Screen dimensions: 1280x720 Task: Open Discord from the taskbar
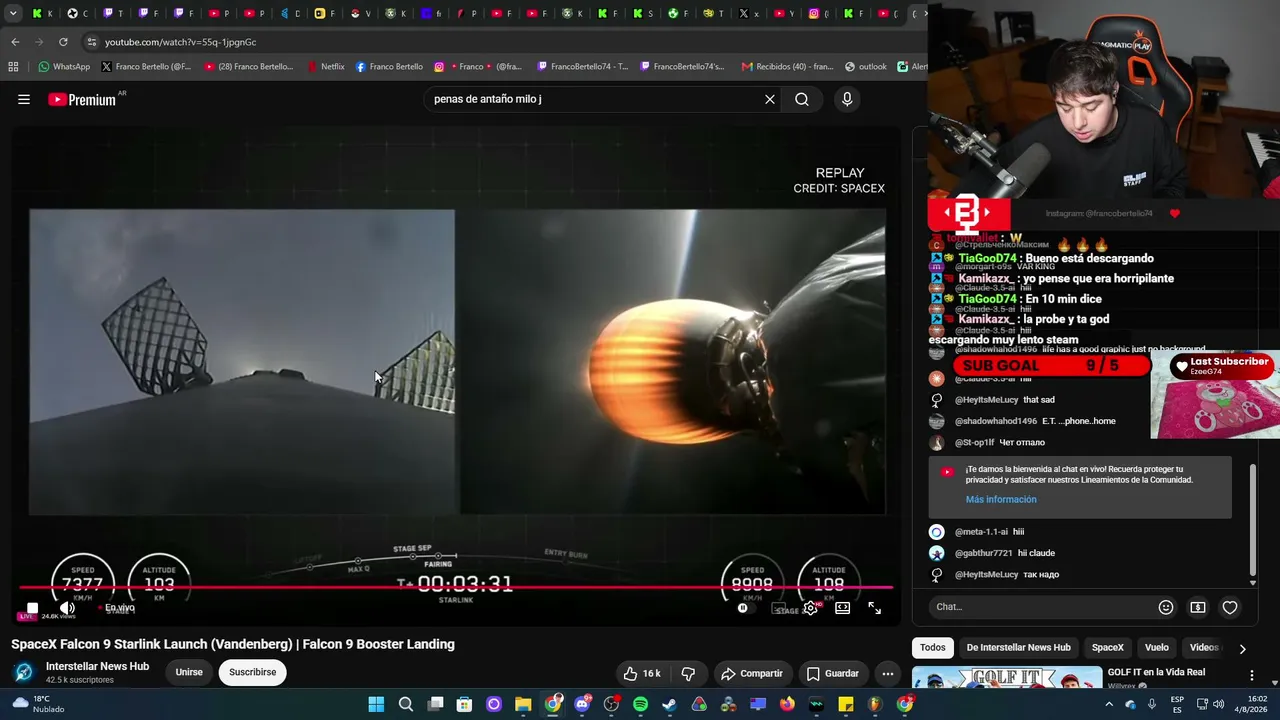pos(582,704)
